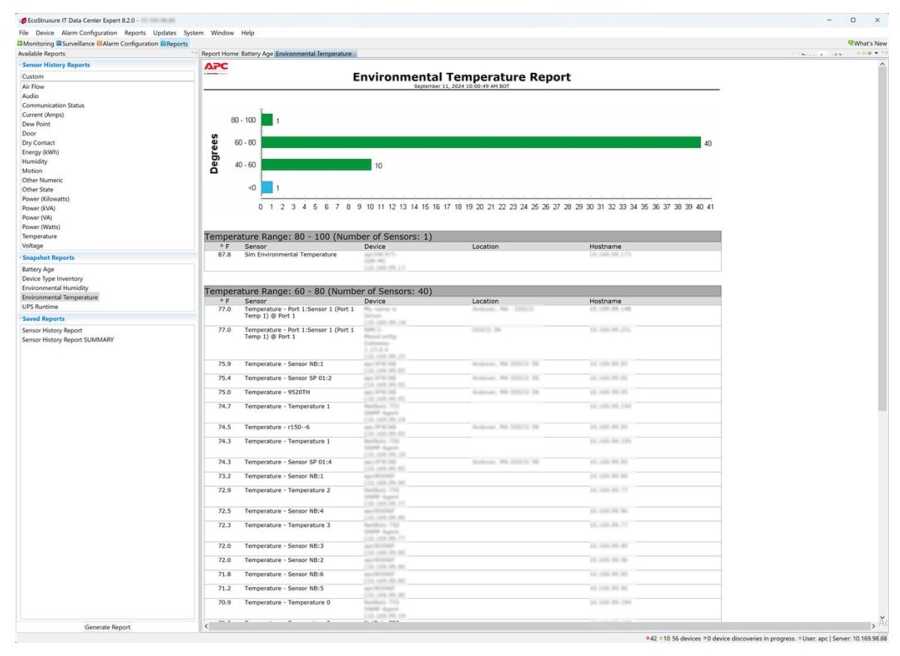Viewport: 900px width, 656px height.
Task: Select the Other Numeric report
Action: pyautogui.click(x=42, y=180)
